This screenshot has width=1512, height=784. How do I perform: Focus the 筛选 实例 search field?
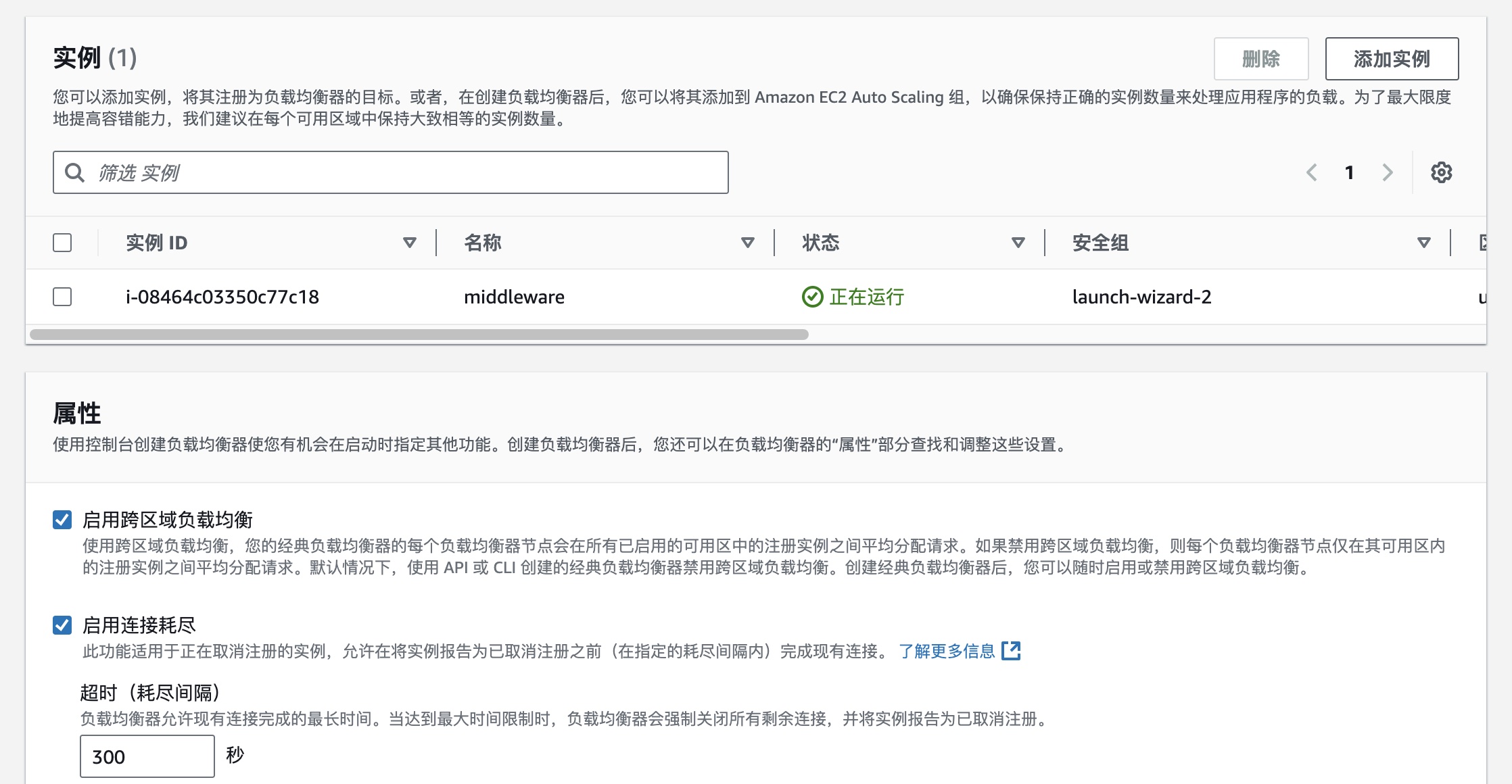[406, 173]
